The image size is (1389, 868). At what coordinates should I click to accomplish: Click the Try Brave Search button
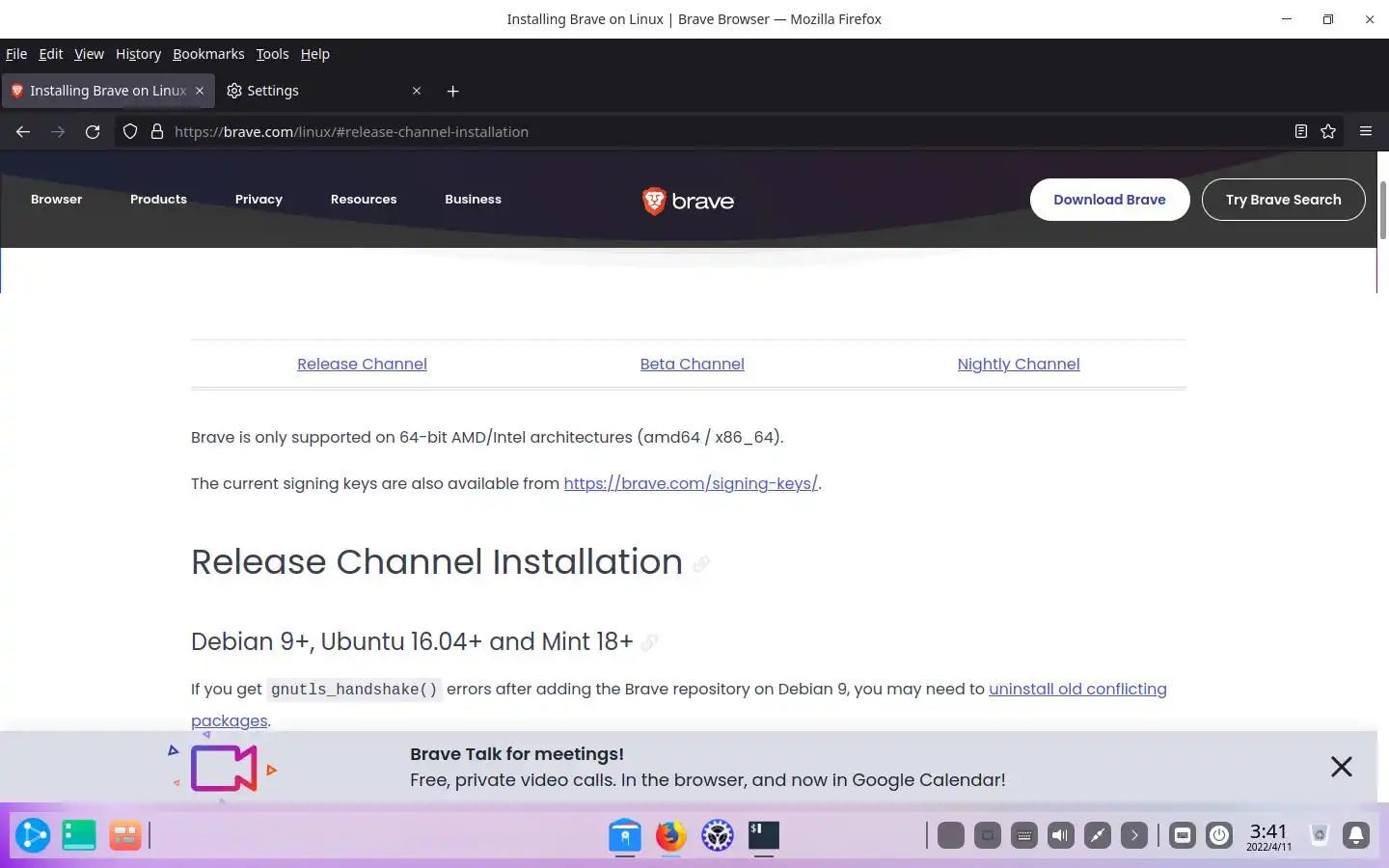click(x=1283, y=200)
